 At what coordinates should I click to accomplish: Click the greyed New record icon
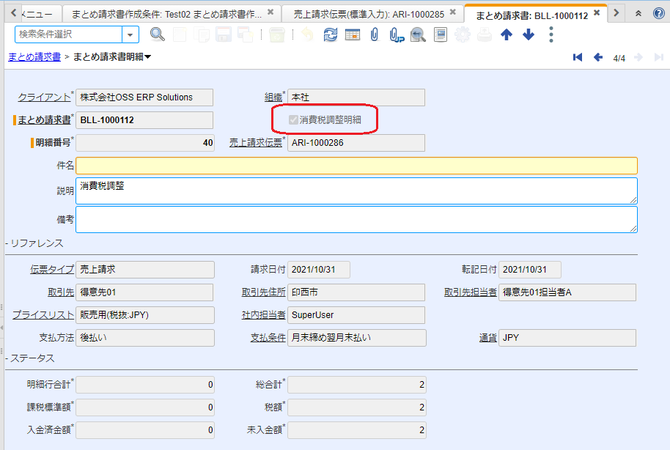click(x=179, y=34)
